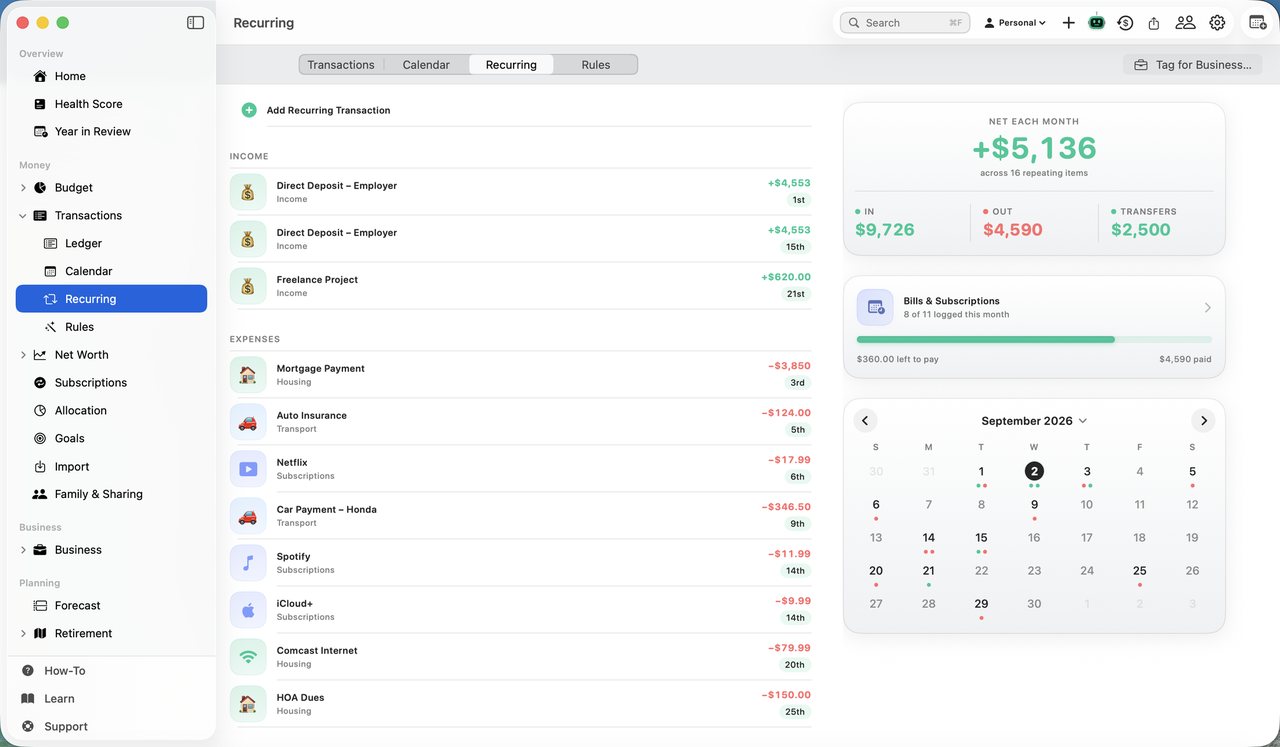1280x747 pixels.
Task: Click the Freelance Project money bag icon
Action: [248, 286]
